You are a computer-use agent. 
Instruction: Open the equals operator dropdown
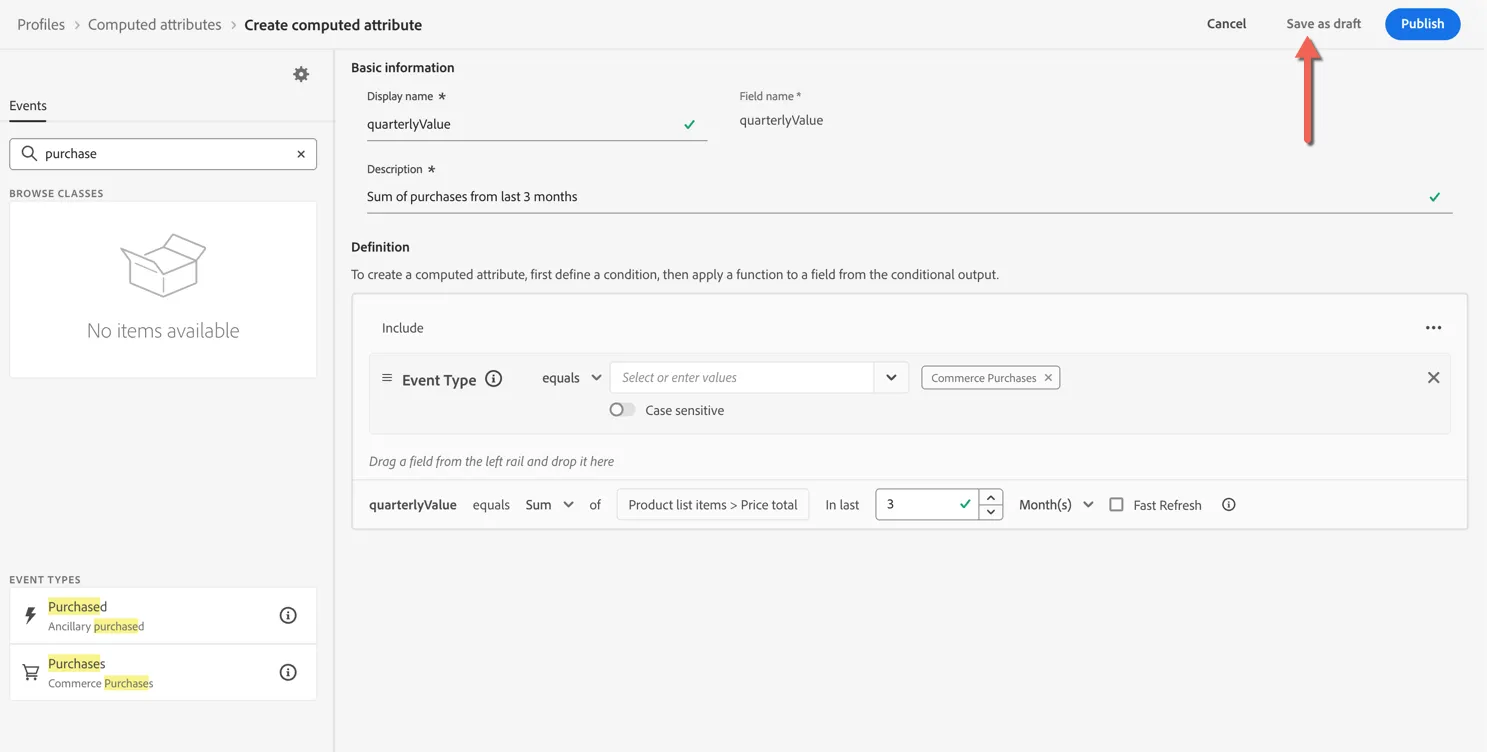pos(572,378)
